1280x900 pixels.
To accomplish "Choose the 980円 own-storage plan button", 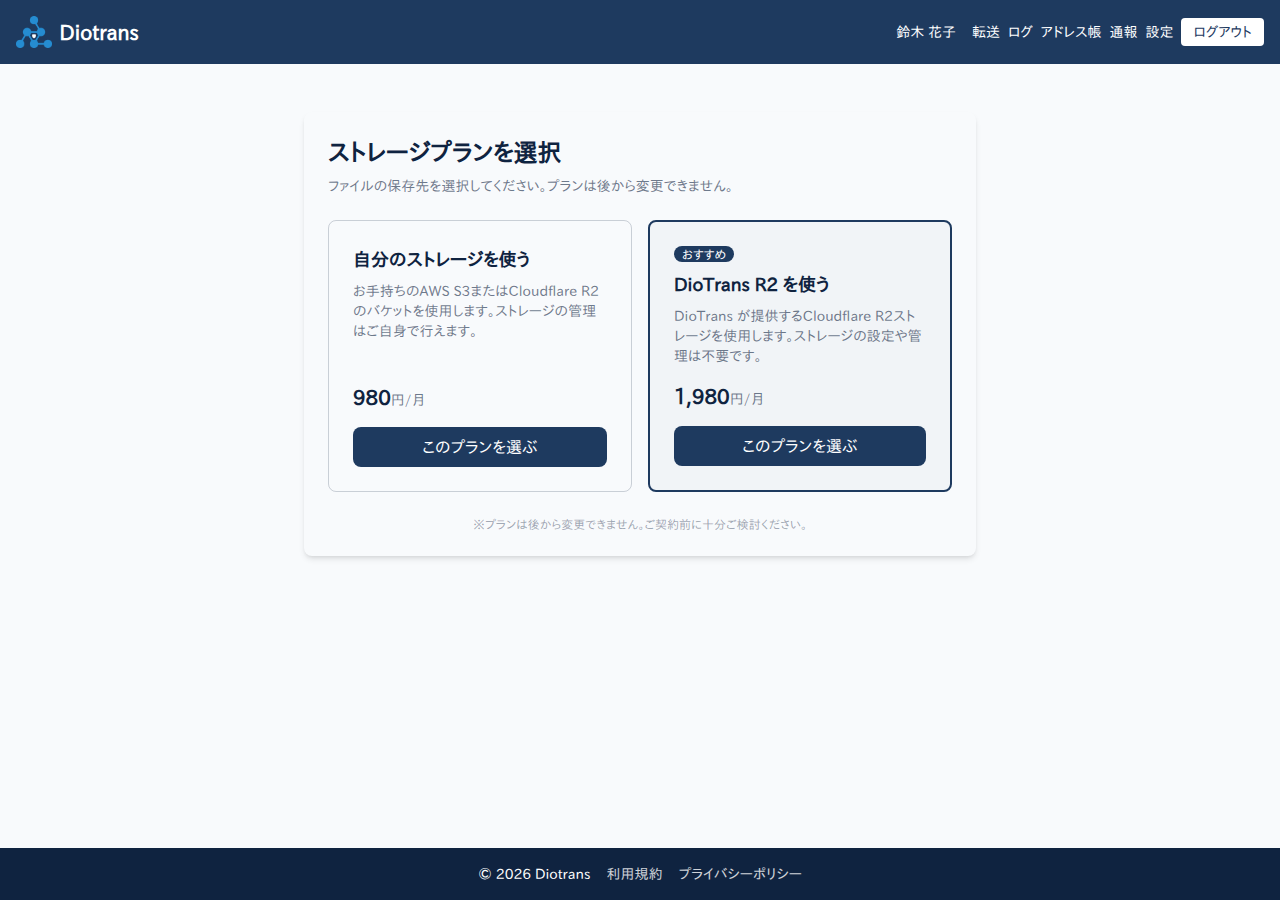I will point(480,447).
